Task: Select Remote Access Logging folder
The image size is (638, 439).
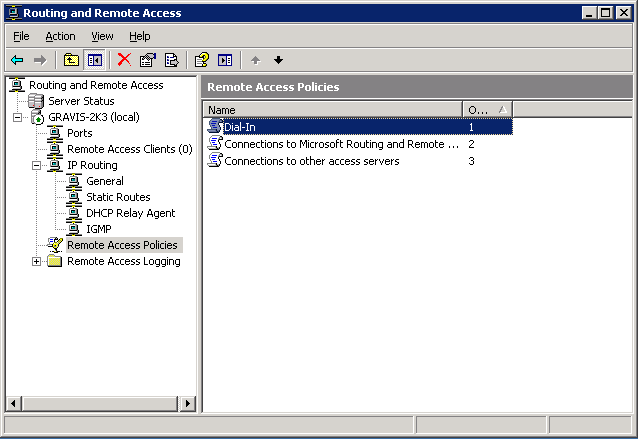Action: [124, 261]
